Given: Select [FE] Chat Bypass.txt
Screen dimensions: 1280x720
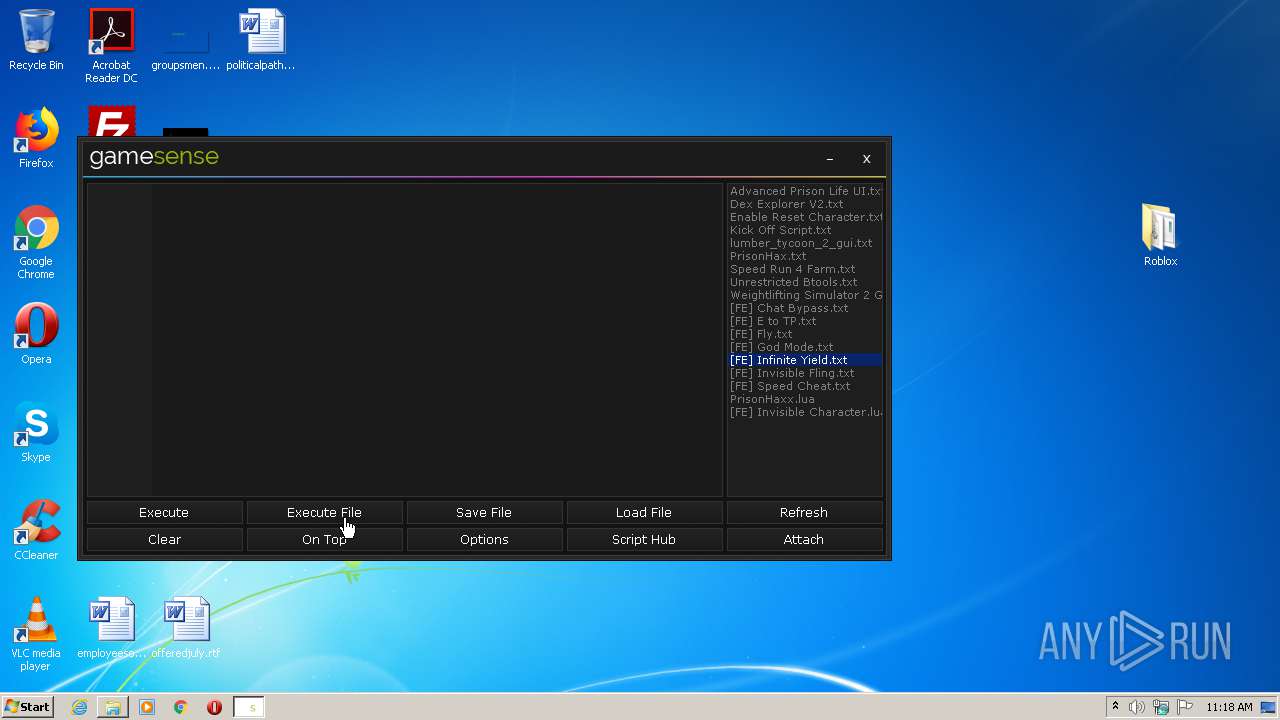Looking at the screenshot, I should coord(805,308).
